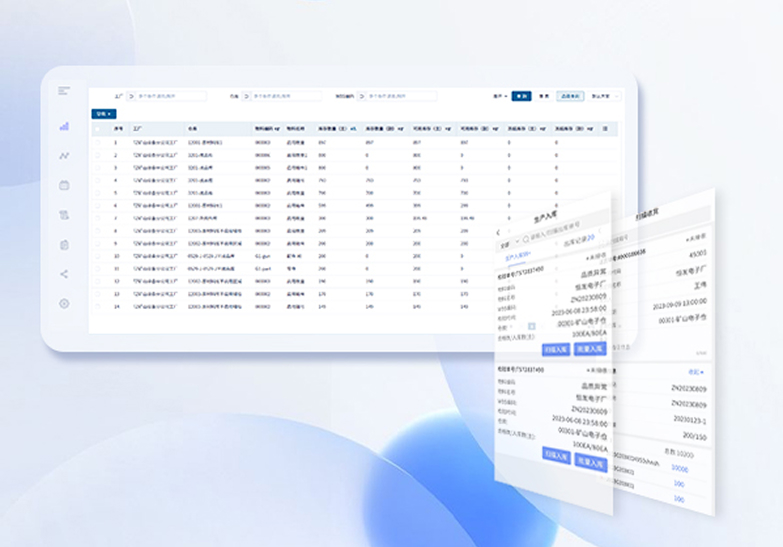Click the 高级查询 advanced query button

click(x=572, y=97)
